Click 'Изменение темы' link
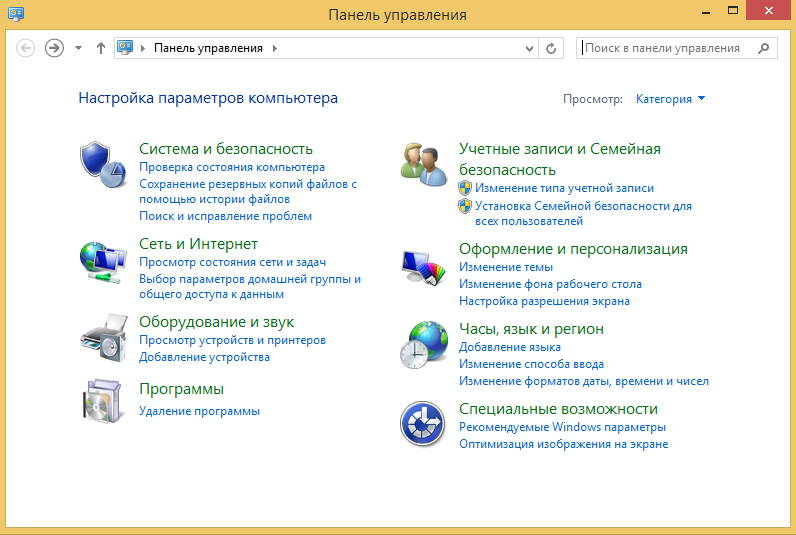The height and width of the screenshot is (535, 796). click(x=506, y=267)
